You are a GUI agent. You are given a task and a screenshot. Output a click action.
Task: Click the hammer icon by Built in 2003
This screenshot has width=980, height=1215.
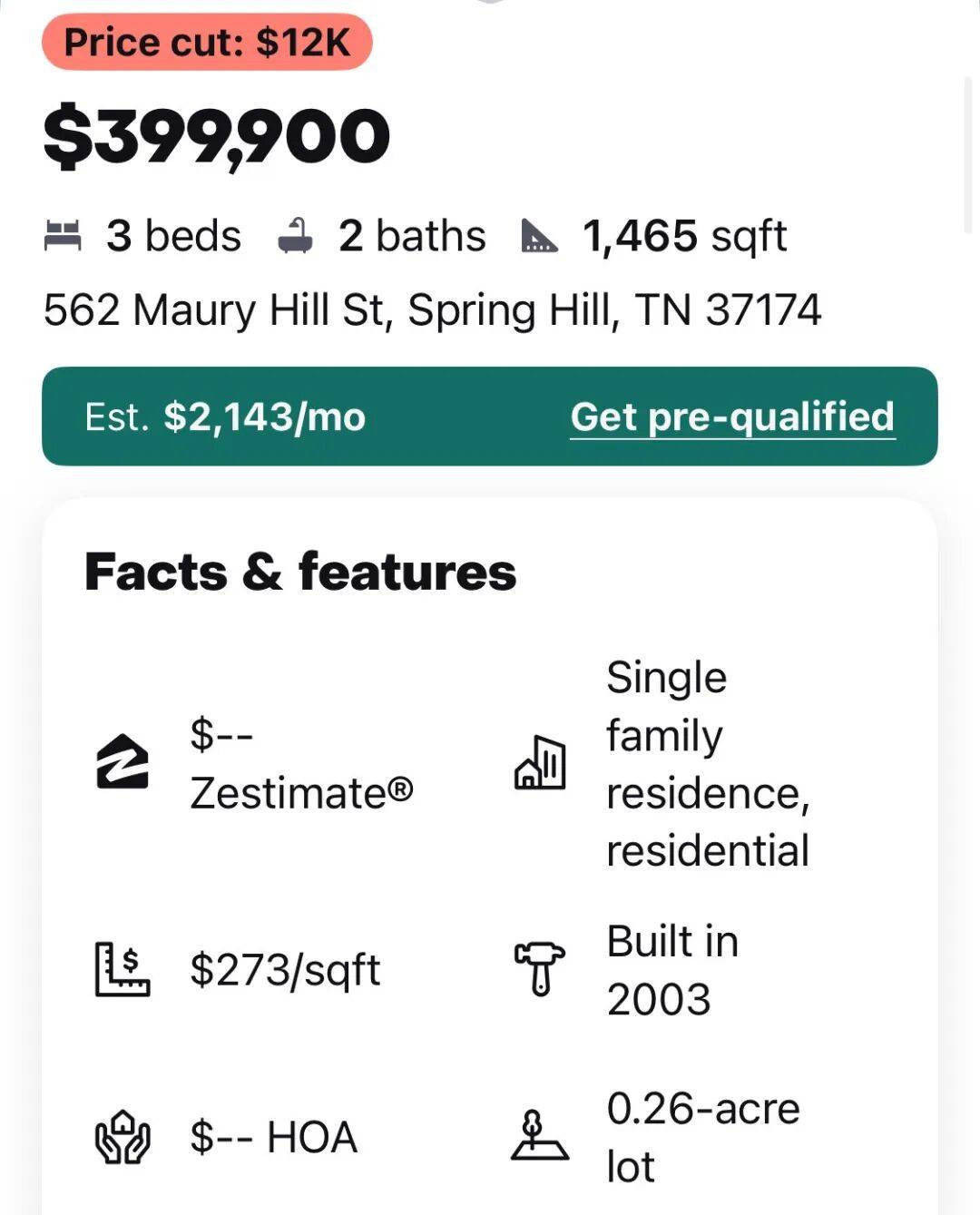coord(540,969)
